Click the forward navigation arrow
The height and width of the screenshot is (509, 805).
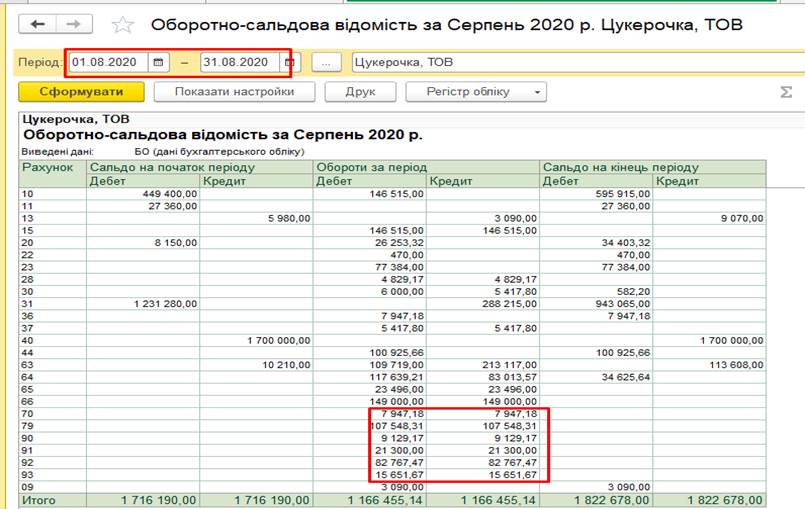click(x=73, y=24)
